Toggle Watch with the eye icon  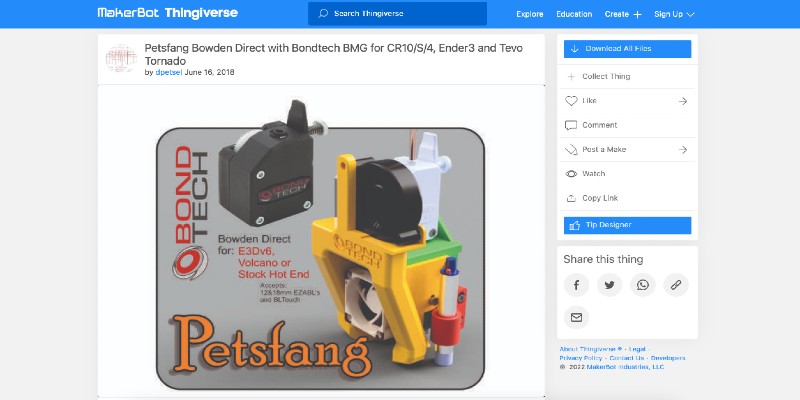[571, 174]
